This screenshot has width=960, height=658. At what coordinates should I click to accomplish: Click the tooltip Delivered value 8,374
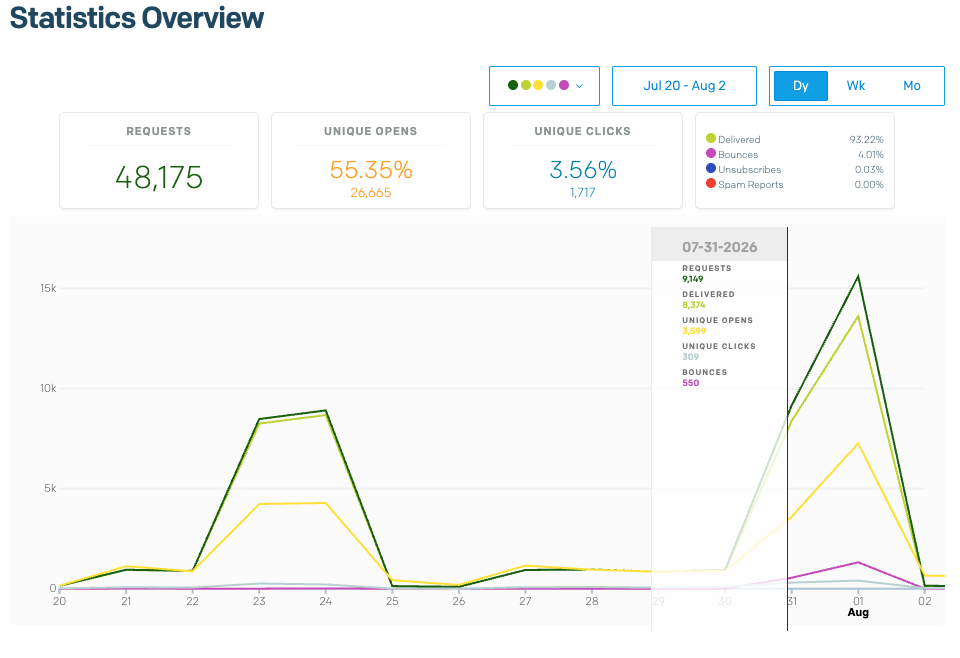[694, 305]
